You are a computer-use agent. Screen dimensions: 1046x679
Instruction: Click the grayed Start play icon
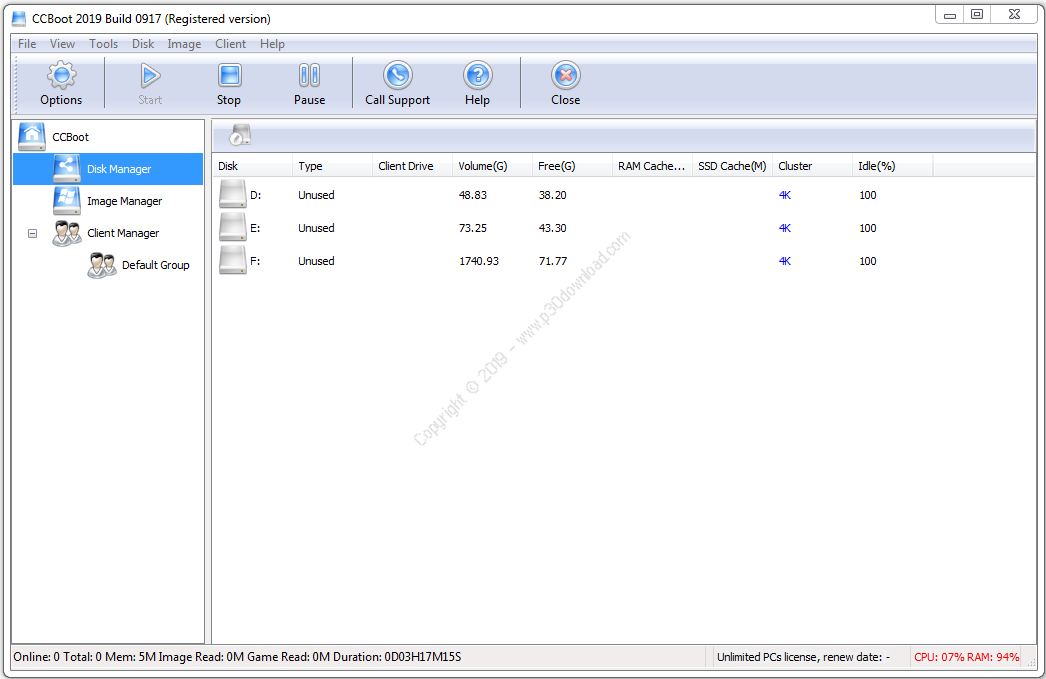click(150, 75)
